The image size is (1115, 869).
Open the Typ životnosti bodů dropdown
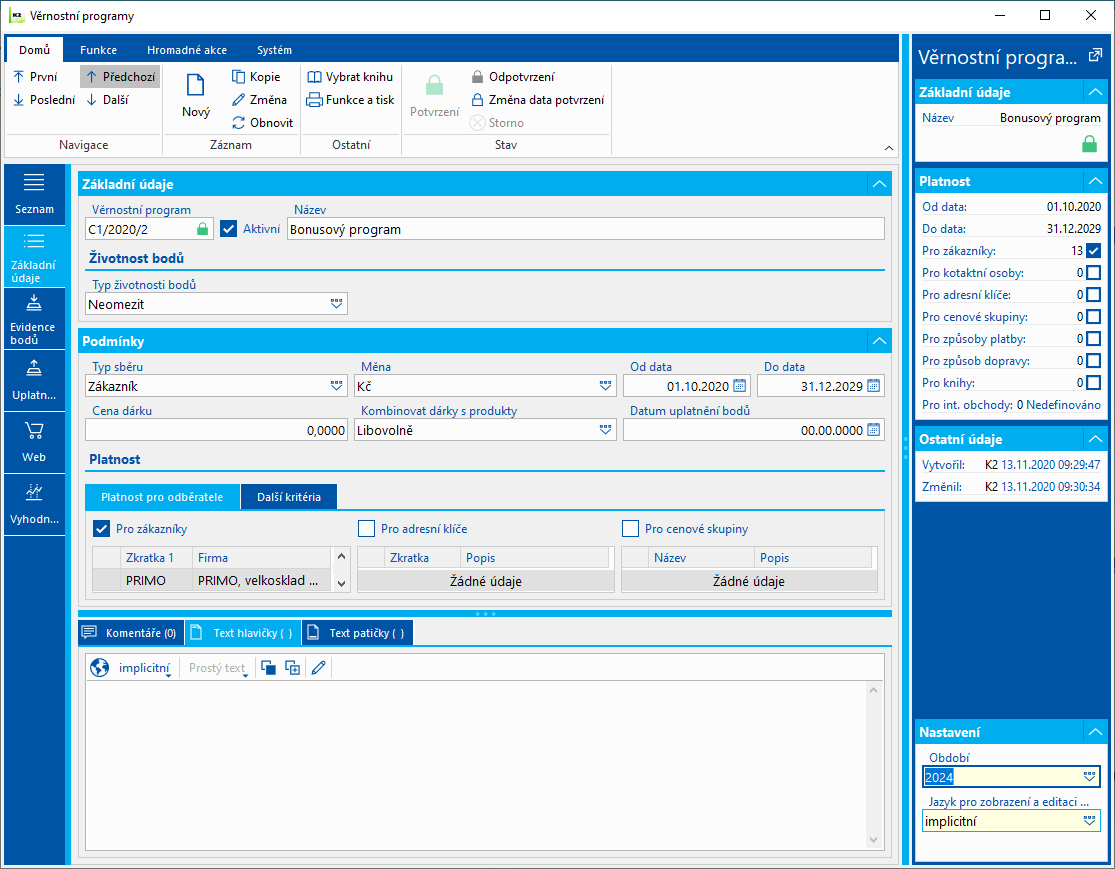click(x=336, y=303)
